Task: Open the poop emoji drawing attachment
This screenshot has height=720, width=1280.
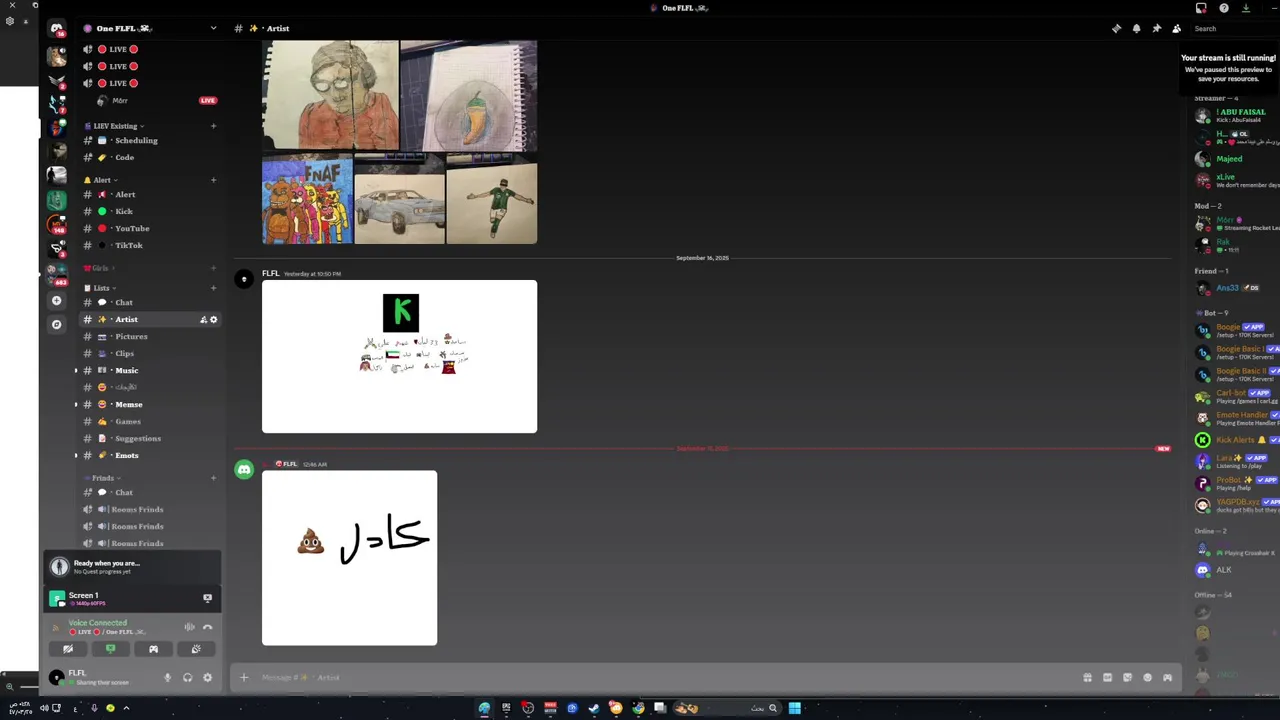Action: pyautogui.click(x=349, y=558)
